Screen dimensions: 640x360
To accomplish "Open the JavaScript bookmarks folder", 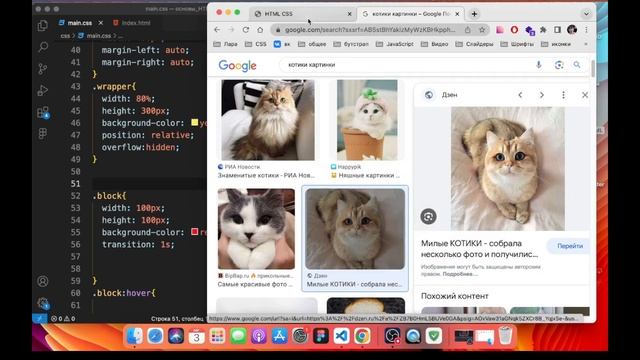I will coord(396,44).
